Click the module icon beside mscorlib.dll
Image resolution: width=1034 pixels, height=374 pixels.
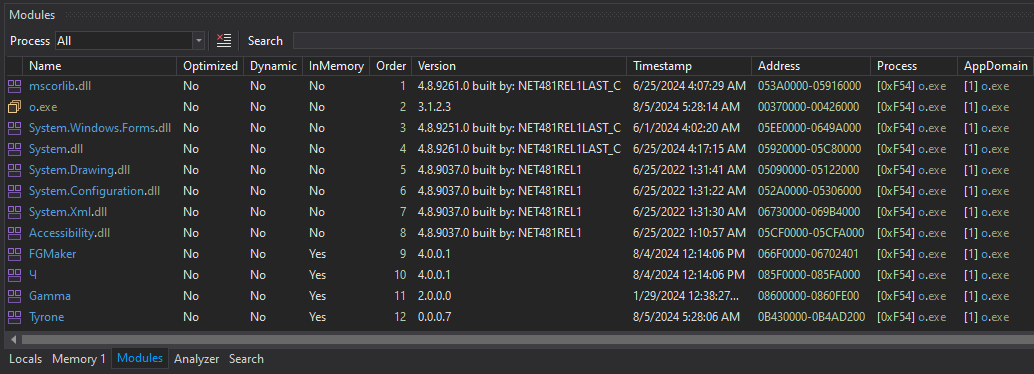[x=15, y=86]
